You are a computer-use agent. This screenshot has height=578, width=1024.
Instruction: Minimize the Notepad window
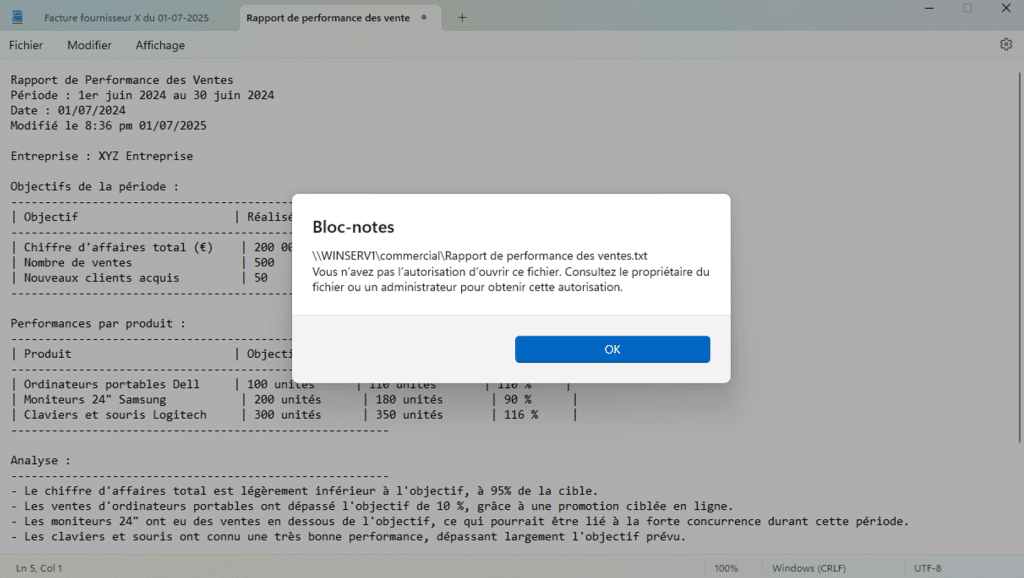tap(923, 8)
